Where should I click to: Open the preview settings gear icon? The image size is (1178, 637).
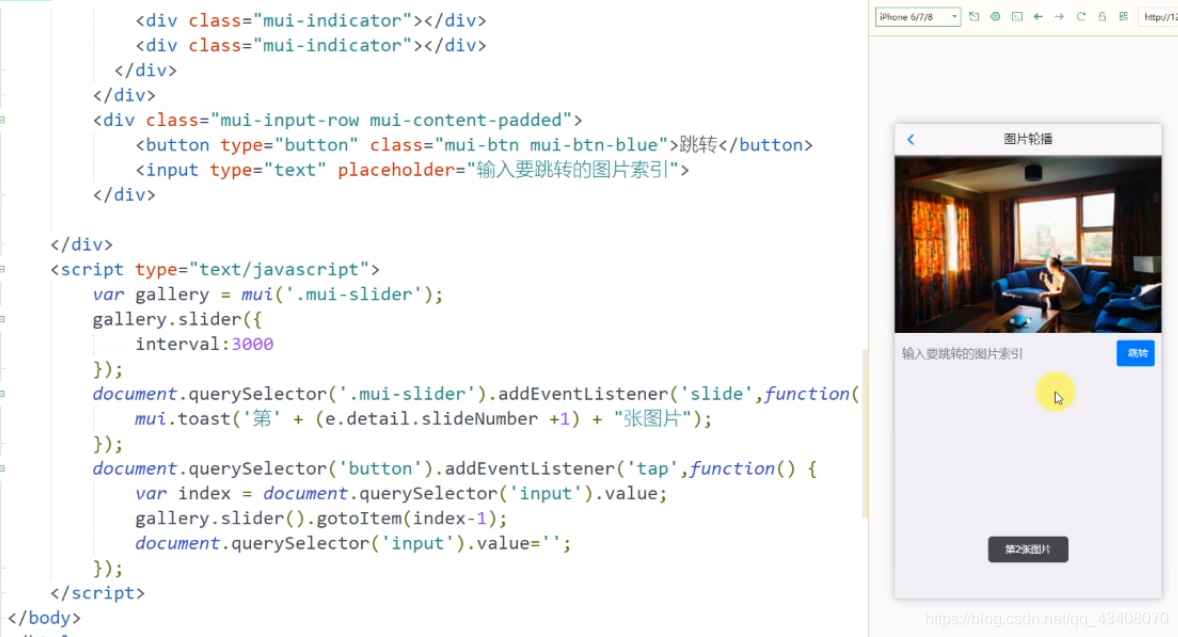coord(995,17)
